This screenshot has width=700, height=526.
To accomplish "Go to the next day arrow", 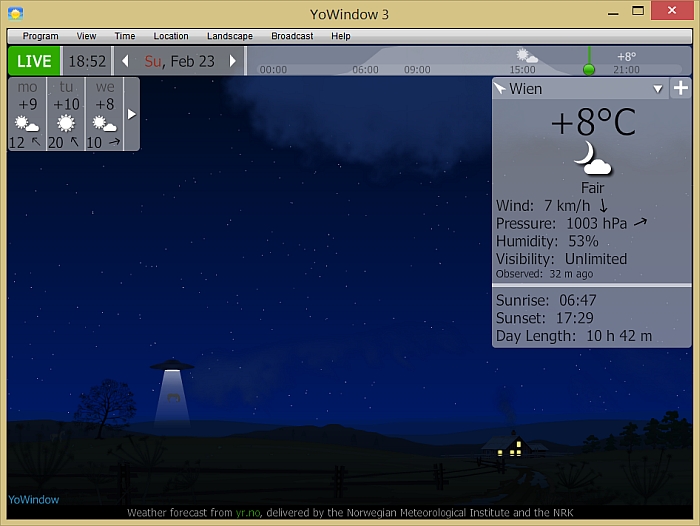I will tap(232, 61).
